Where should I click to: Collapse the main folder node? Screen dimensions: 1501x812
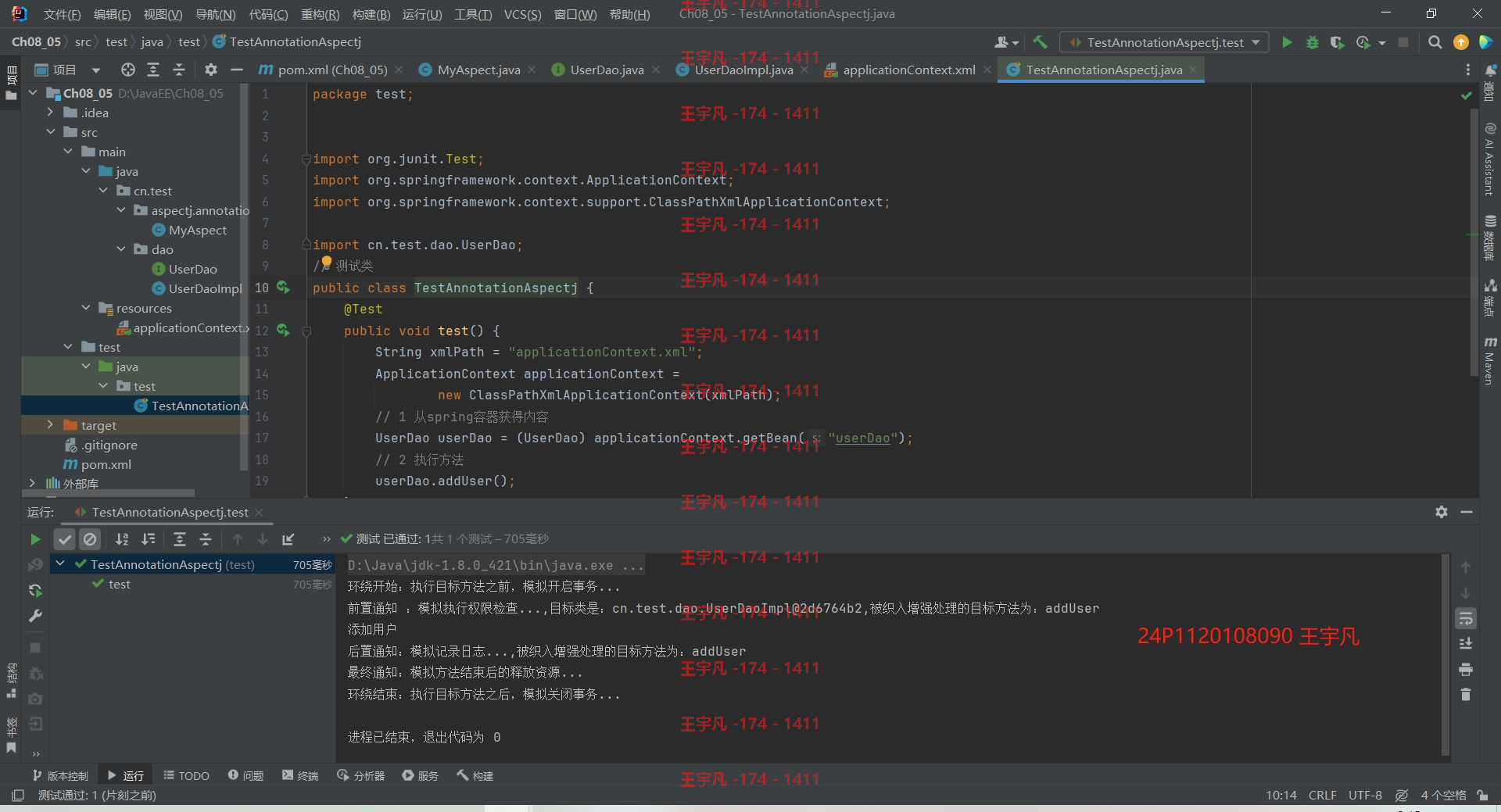(68, 152)
